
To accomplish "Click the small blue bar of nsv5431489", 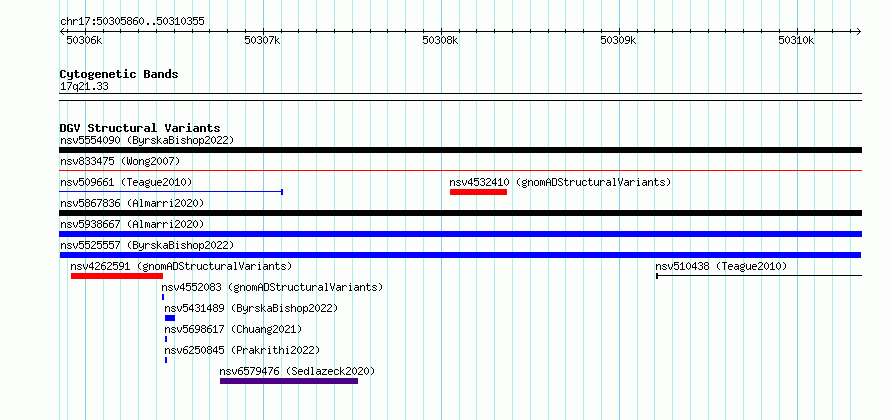I will (170, 318).
